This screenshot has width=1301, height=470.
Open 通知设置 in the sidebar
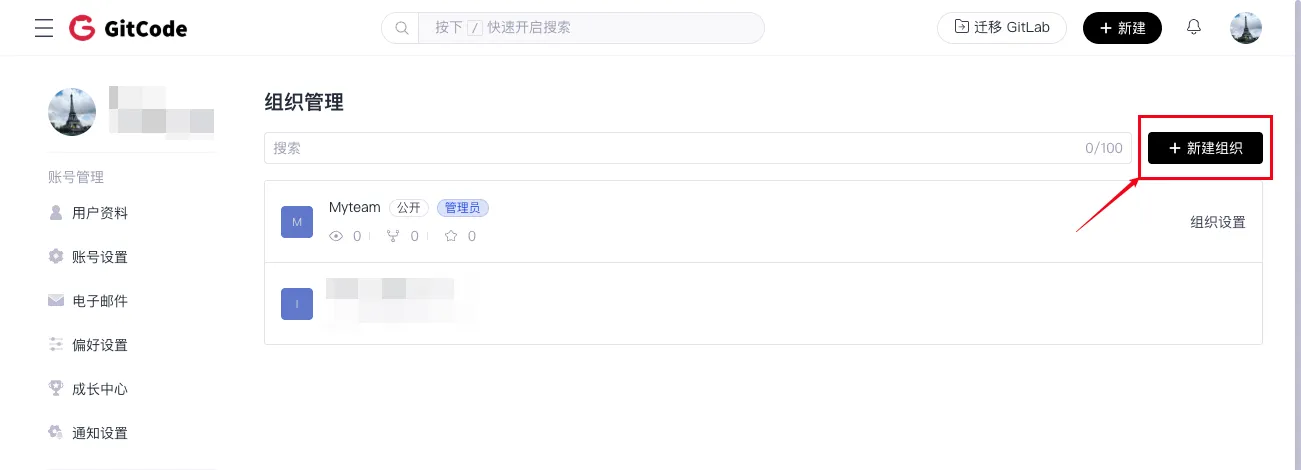[100, 433]
